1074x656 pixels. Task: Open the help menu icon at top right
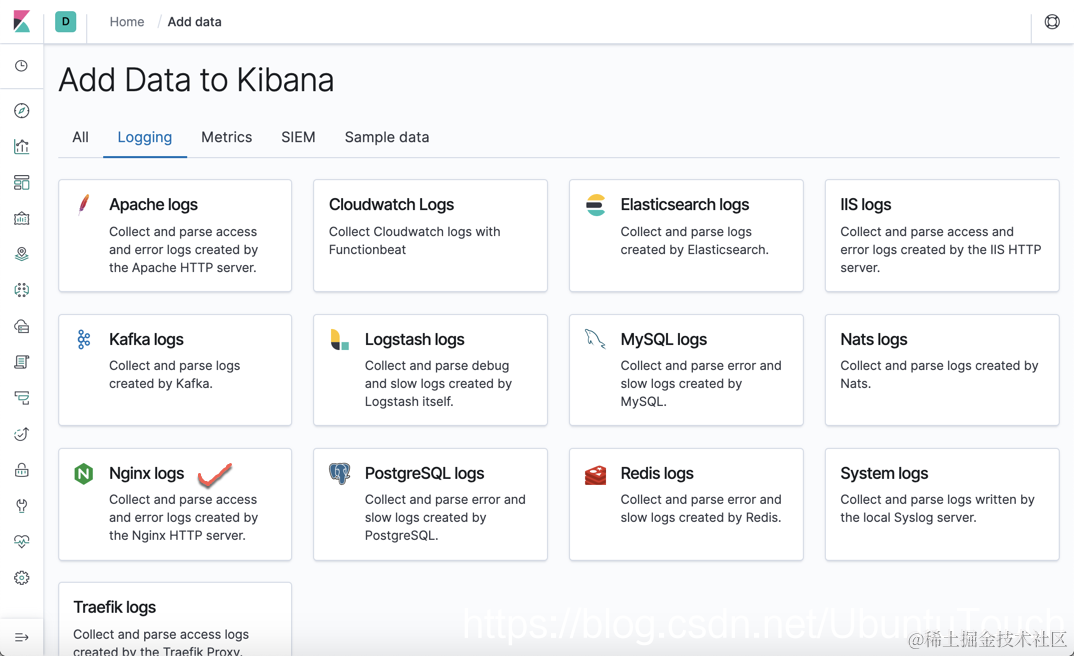[x=1052, y=21]
